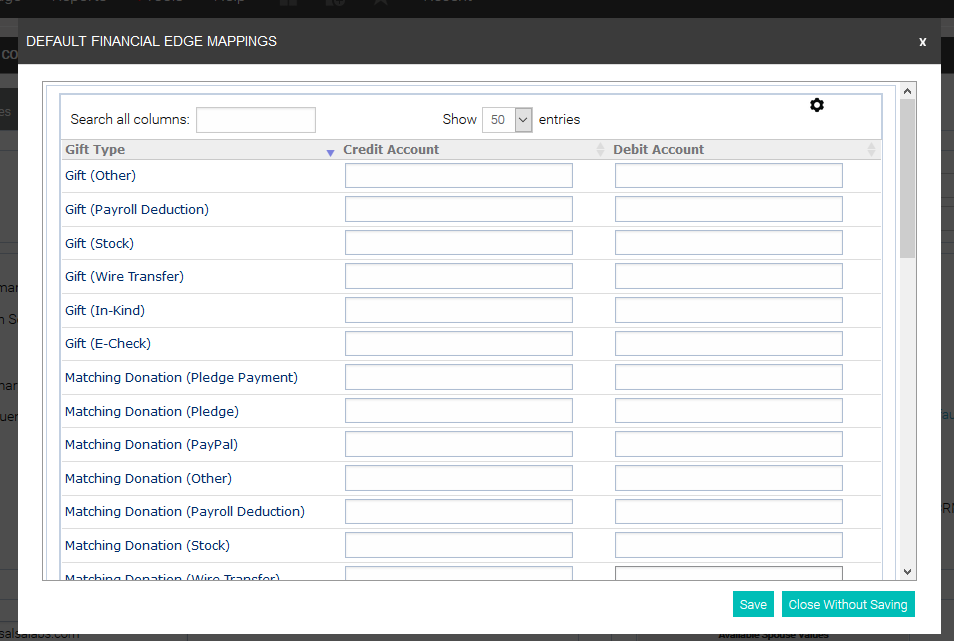Click Matching Donation (Pledge) label
Screen dimensions: 954x641
coord(151,412)
